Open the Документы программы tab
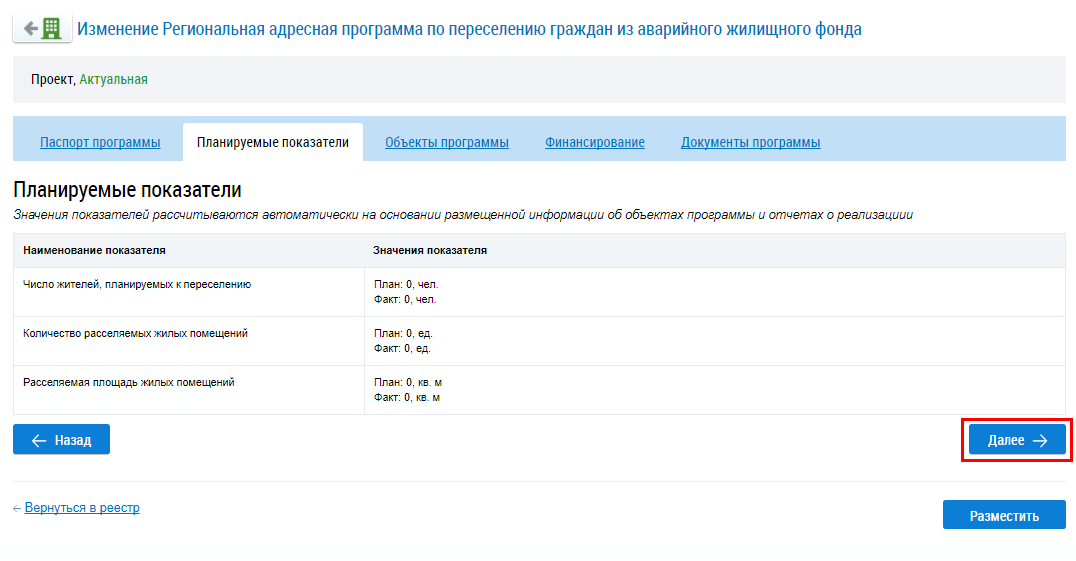Screen dimensions: 1076x561 pos(751,143)
